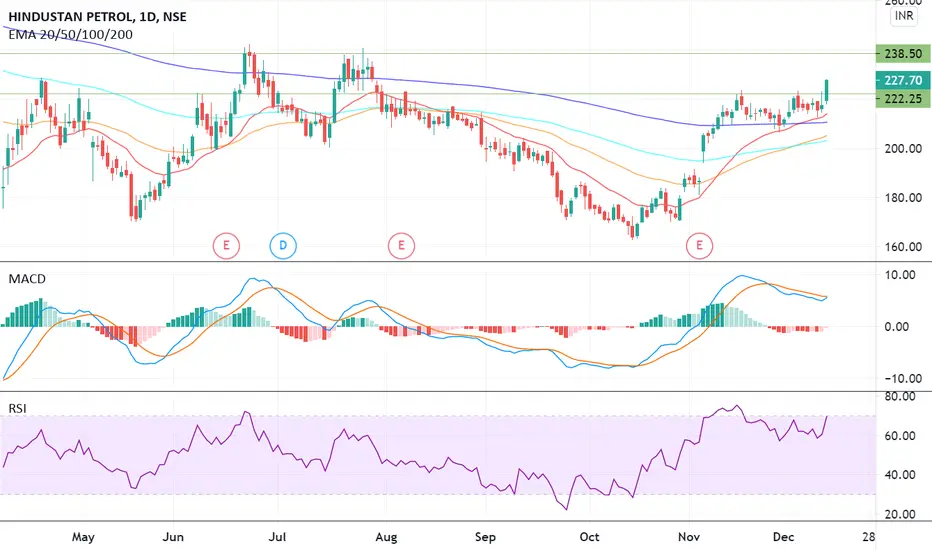
Task: Click the RSI 40.00 axis label
Action: pos(900,474)
